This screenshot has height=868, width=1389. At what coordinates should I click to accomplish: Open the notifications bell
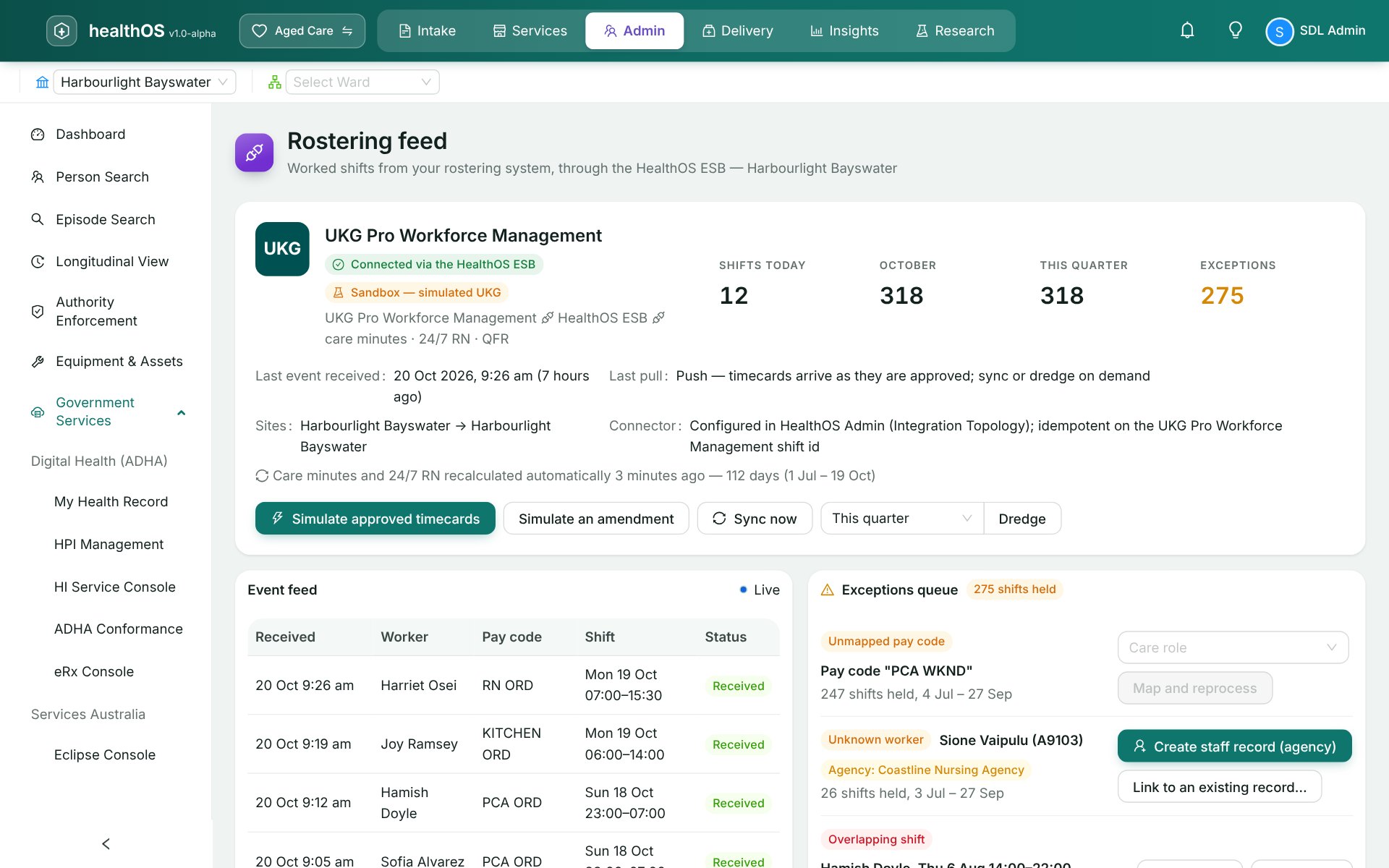[1187, 30]
